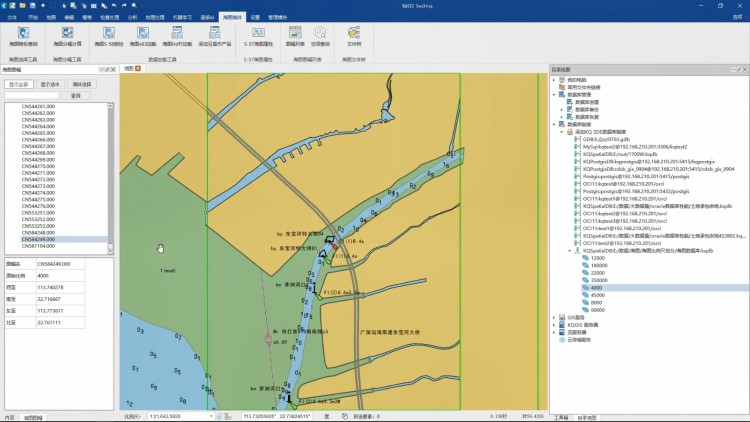Click the 海图图标查询 ribbon icon
This screenshot has width=750, height=422.
pyautogui.click(x=23, y=34)
